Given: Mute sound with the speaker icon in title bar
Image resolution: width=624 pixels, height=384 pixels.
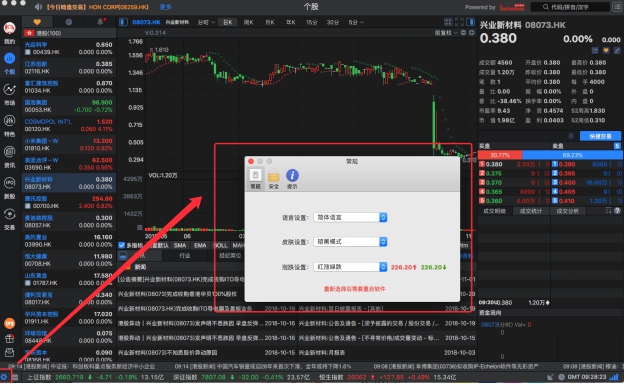Looking at the screenshot, I should coord(38,7).
